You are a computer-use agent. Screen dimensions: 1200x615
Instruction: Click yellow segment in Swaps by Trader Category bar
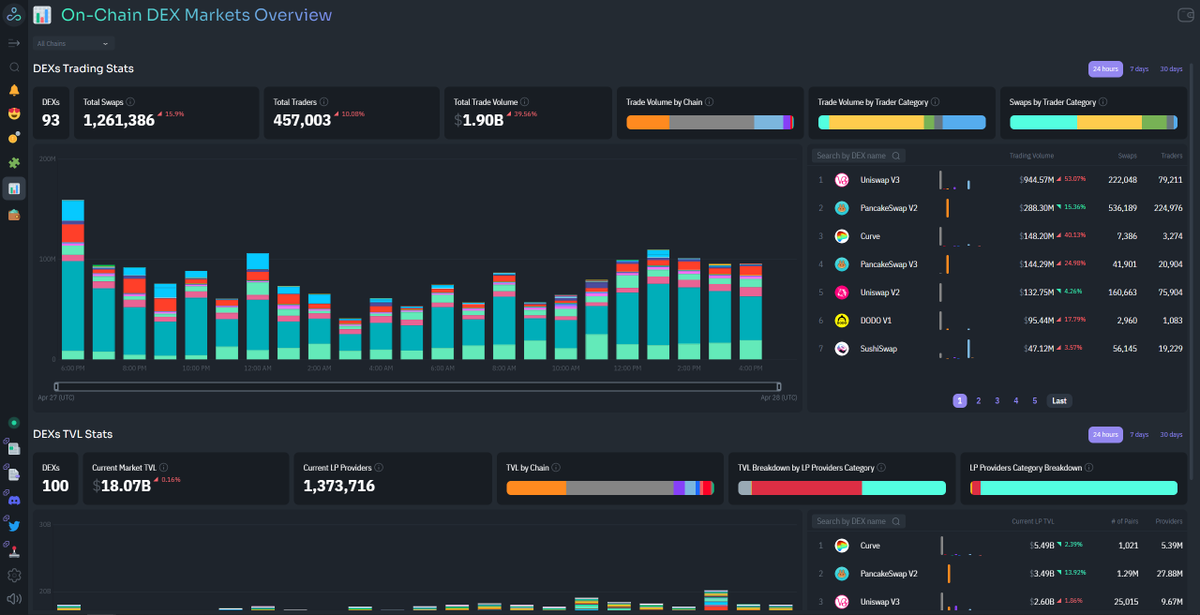point(1109,122)
